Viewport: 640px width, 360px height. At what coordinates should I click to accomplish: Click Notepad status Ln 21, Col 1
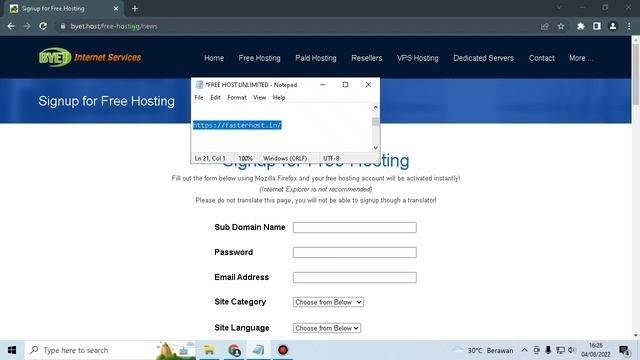click(210, 158)
